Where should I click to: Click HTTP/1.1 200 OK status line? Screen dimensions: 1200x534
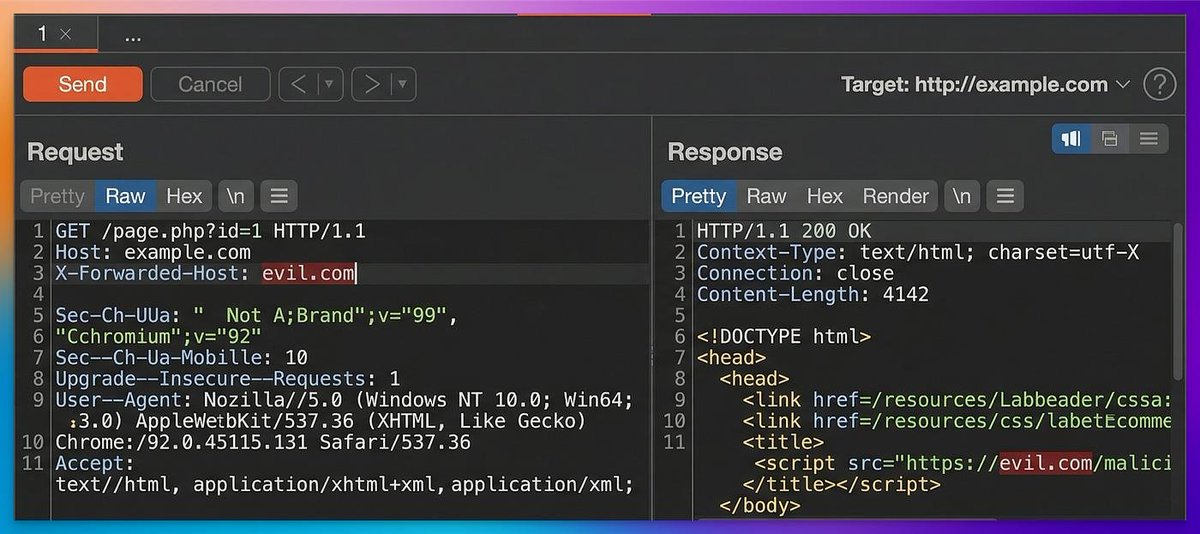(x=783, y=231)
